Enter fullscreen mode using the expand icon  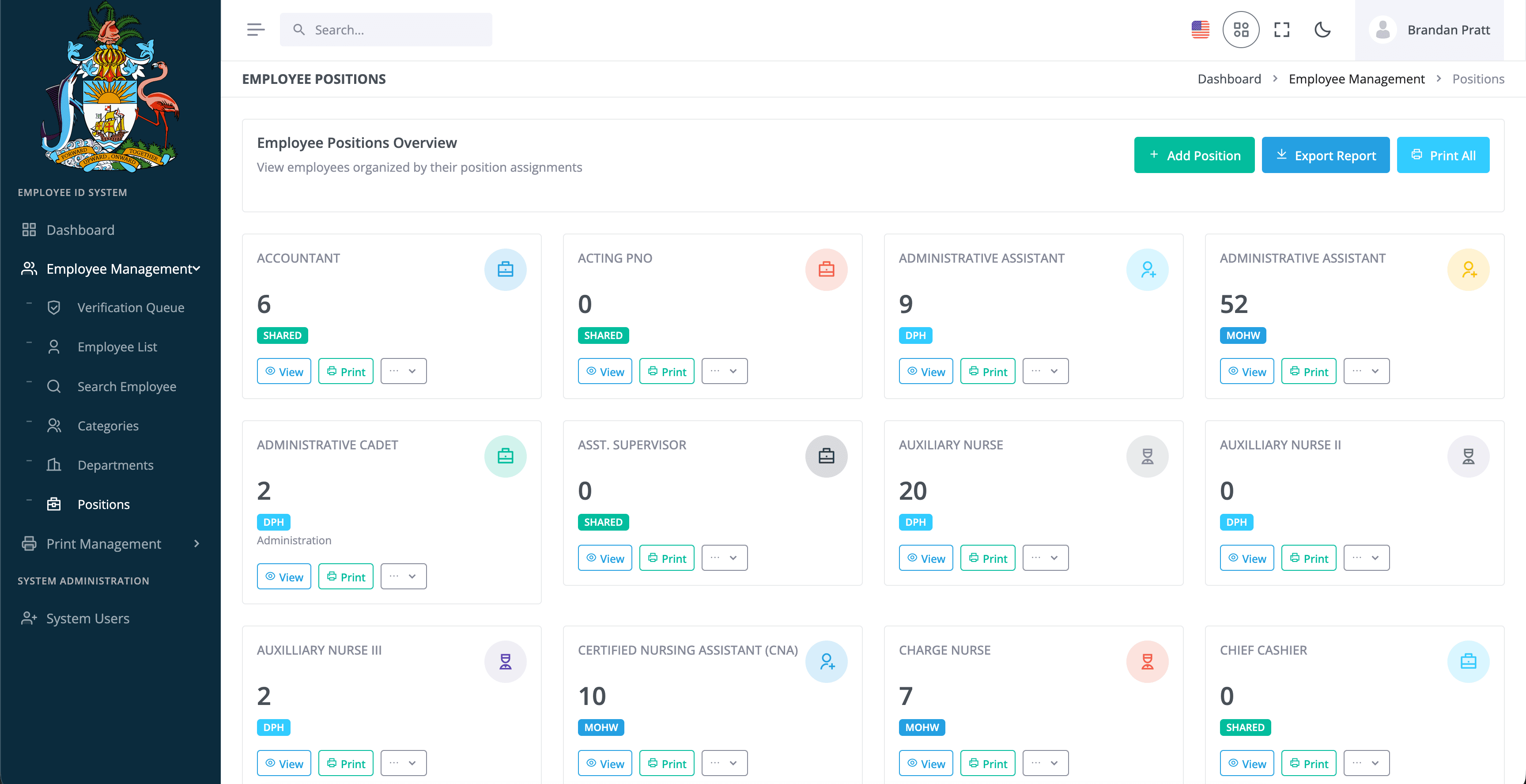[1281, 29]
